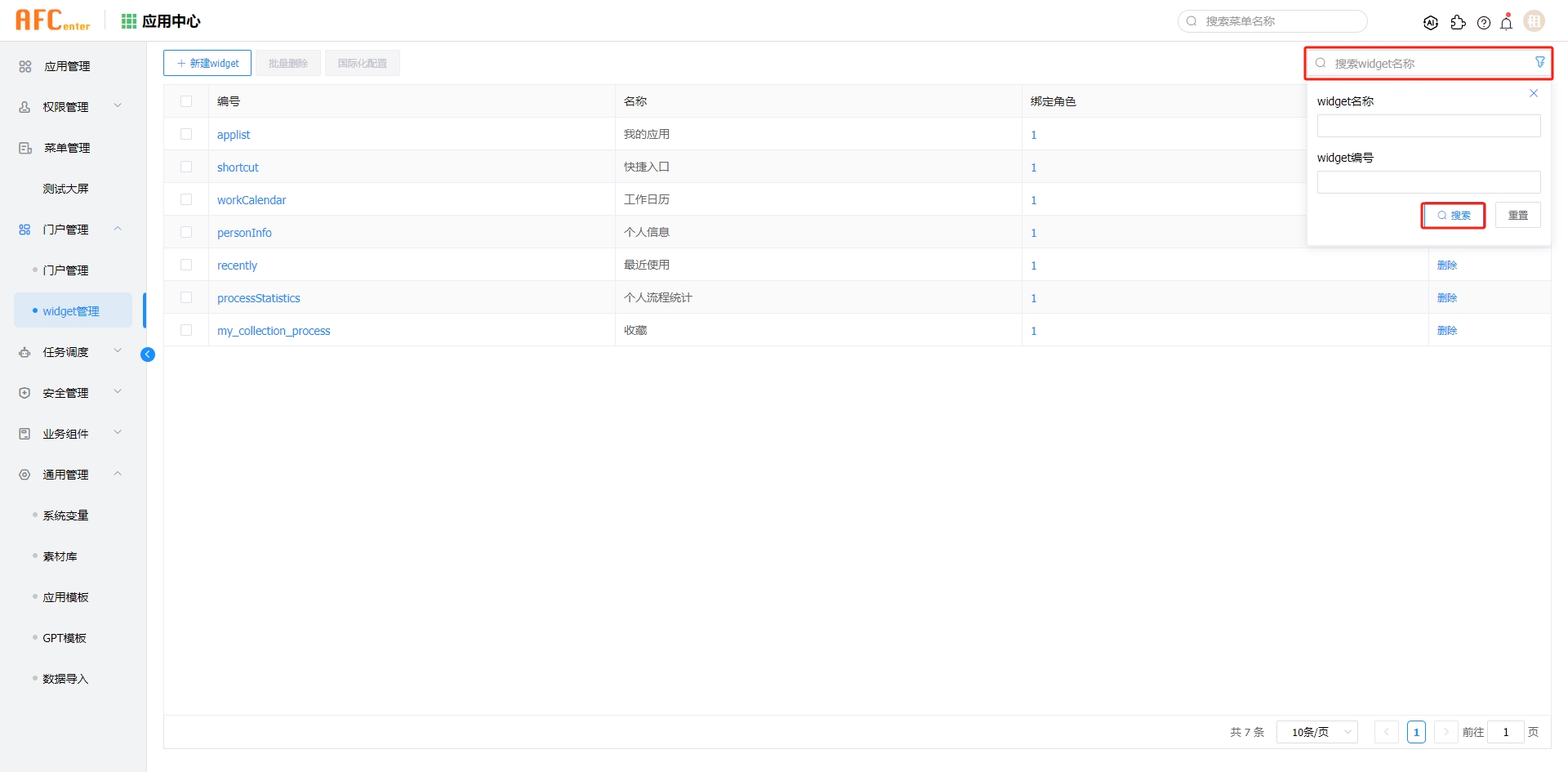Image resolution: width=1568 pixels, height=772 pixels.
Task: Select the checkbox for recently row
Action: click(x=186, y=264)
